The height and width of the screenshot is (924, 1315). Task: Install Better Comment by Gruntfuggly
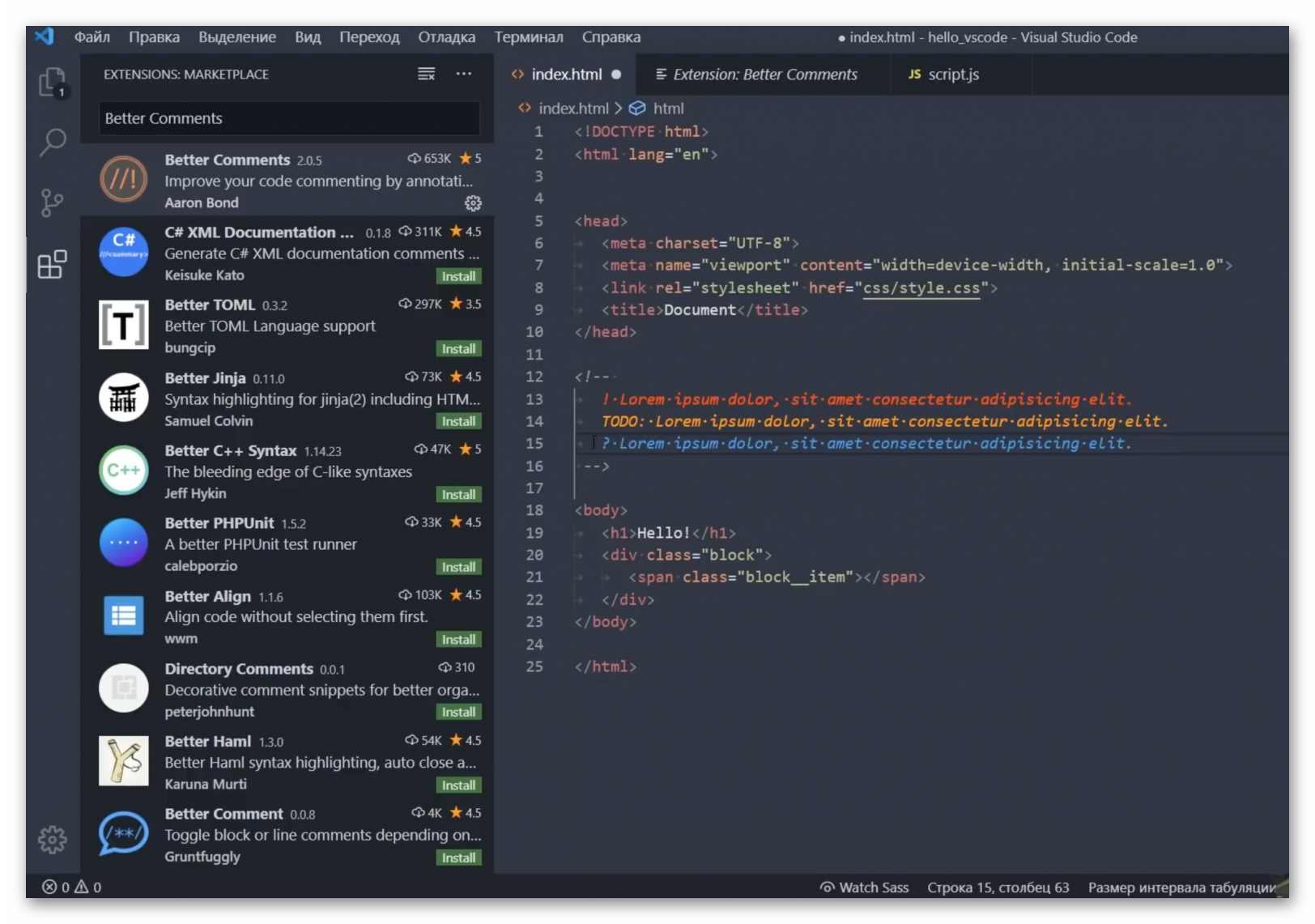point(458,858)
